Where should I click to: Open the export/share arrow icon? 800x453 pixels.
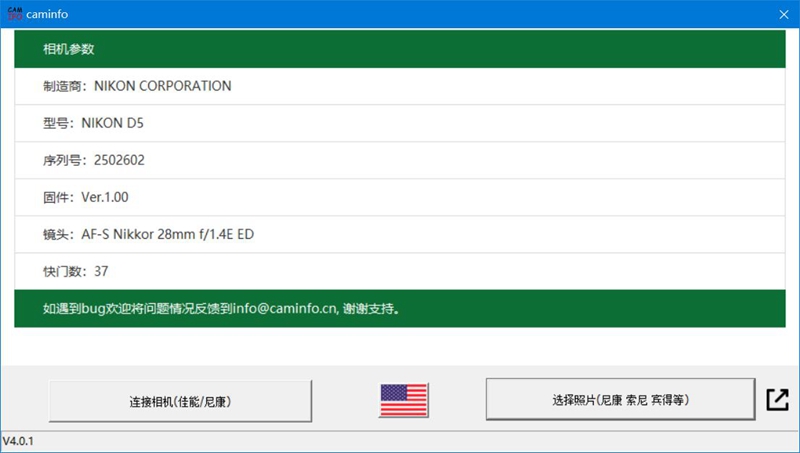778,399
